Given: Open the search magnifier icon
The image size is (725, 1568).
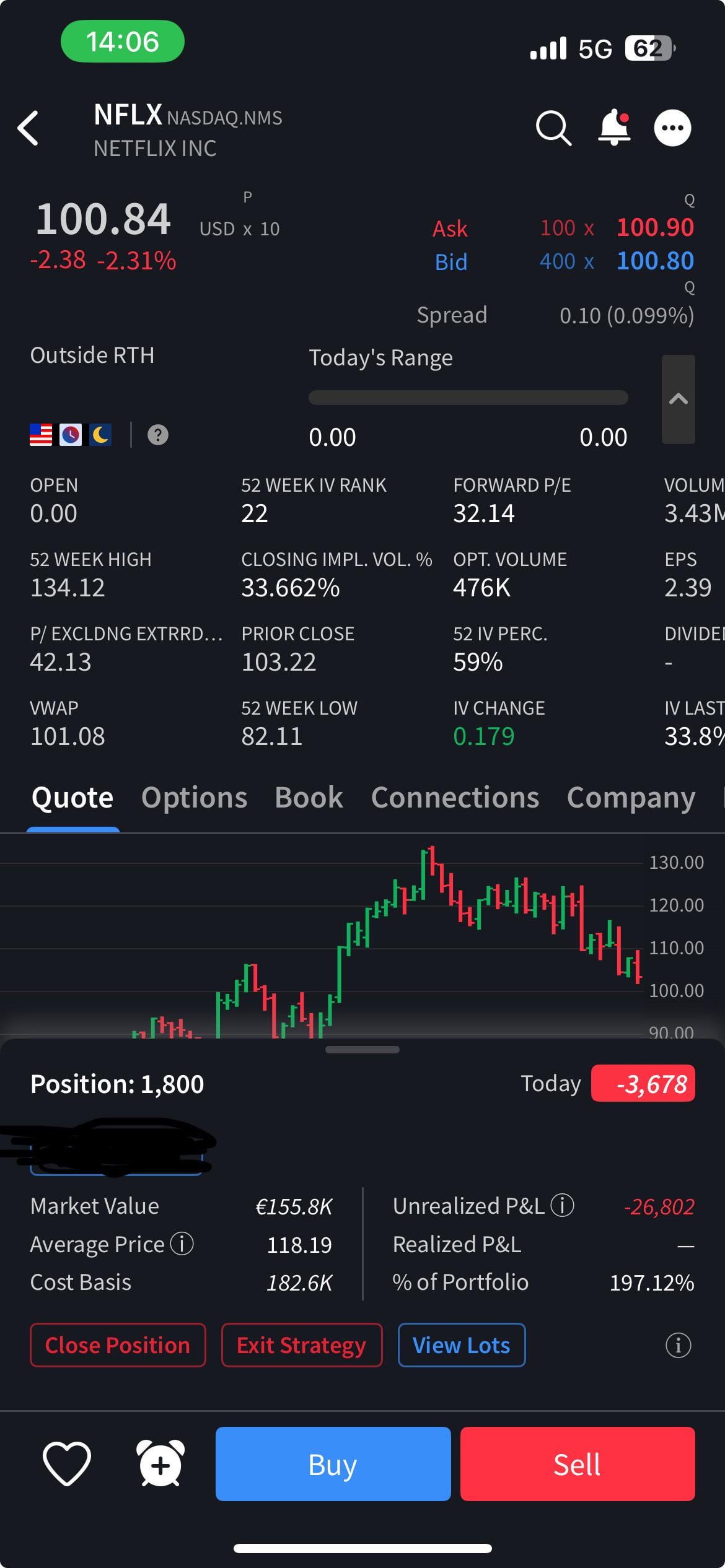Looking at the screenshot, I should (553, 128).
